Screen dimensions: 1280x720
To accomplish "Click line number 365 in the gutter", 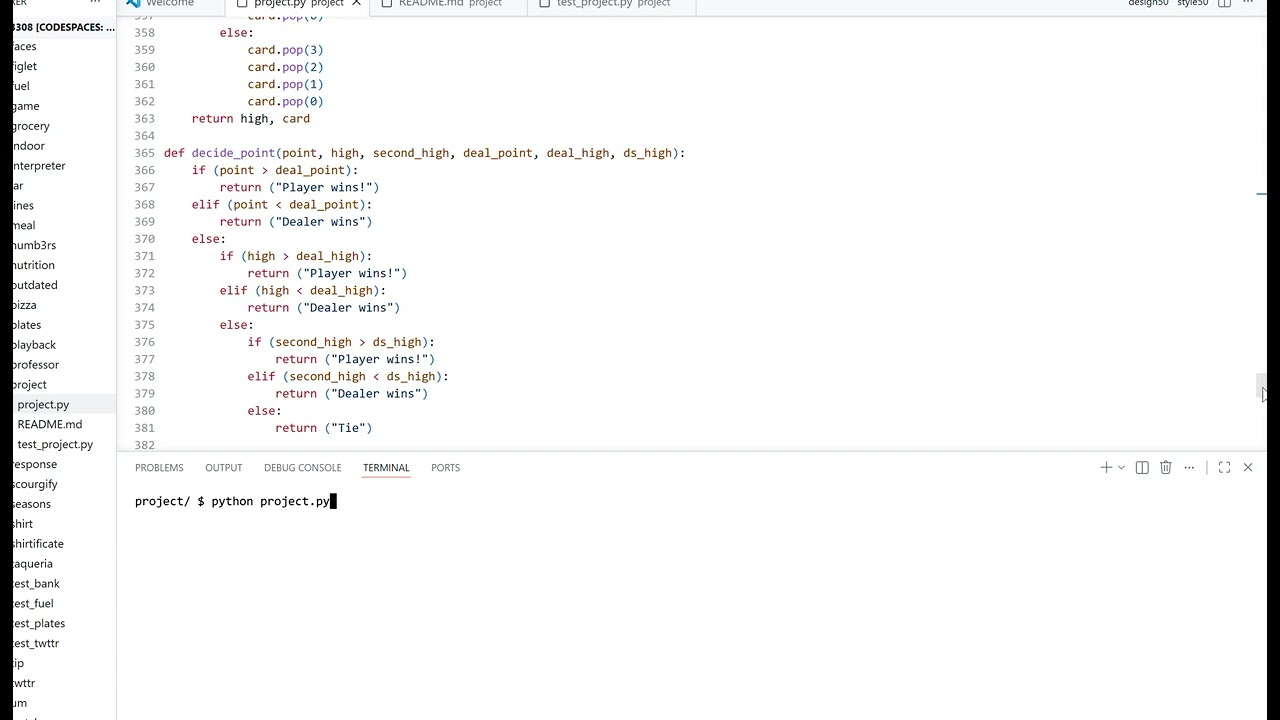I will 144,153.
